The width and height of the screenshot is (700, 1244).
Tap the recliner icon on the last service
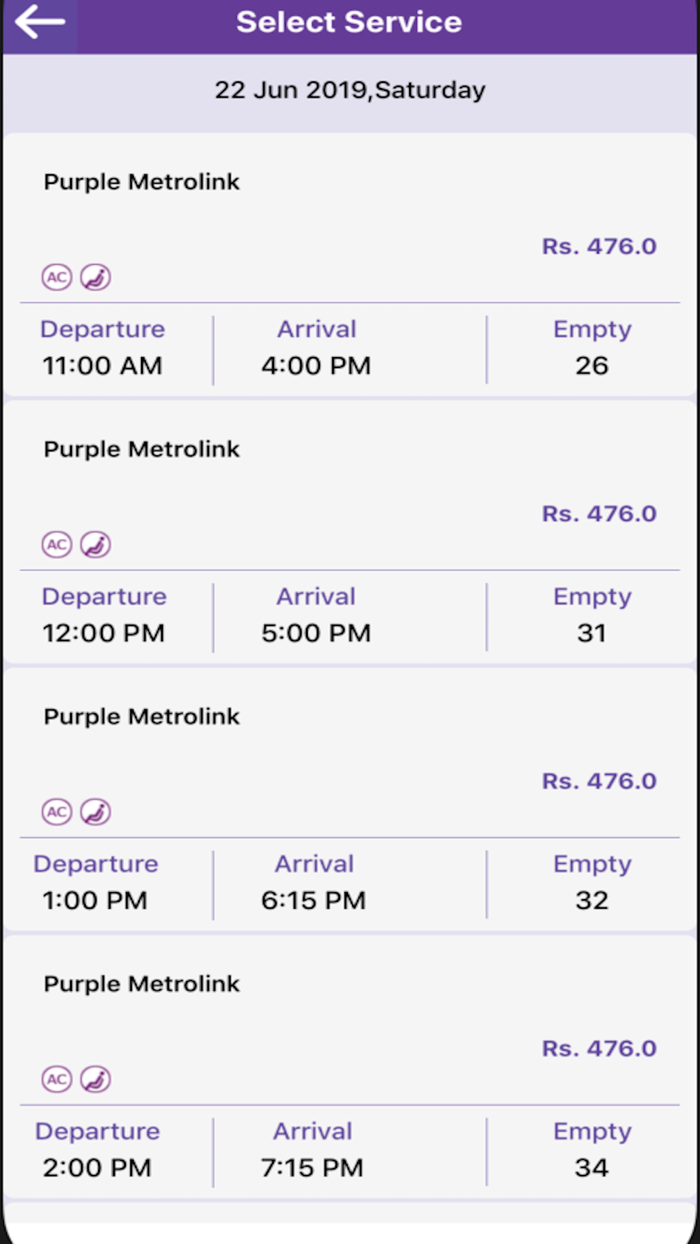[95, 1079]
